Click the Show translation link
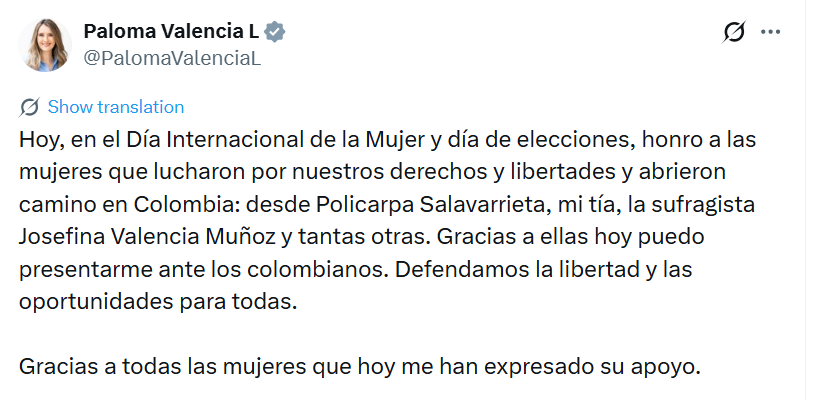 click(116, 107)
